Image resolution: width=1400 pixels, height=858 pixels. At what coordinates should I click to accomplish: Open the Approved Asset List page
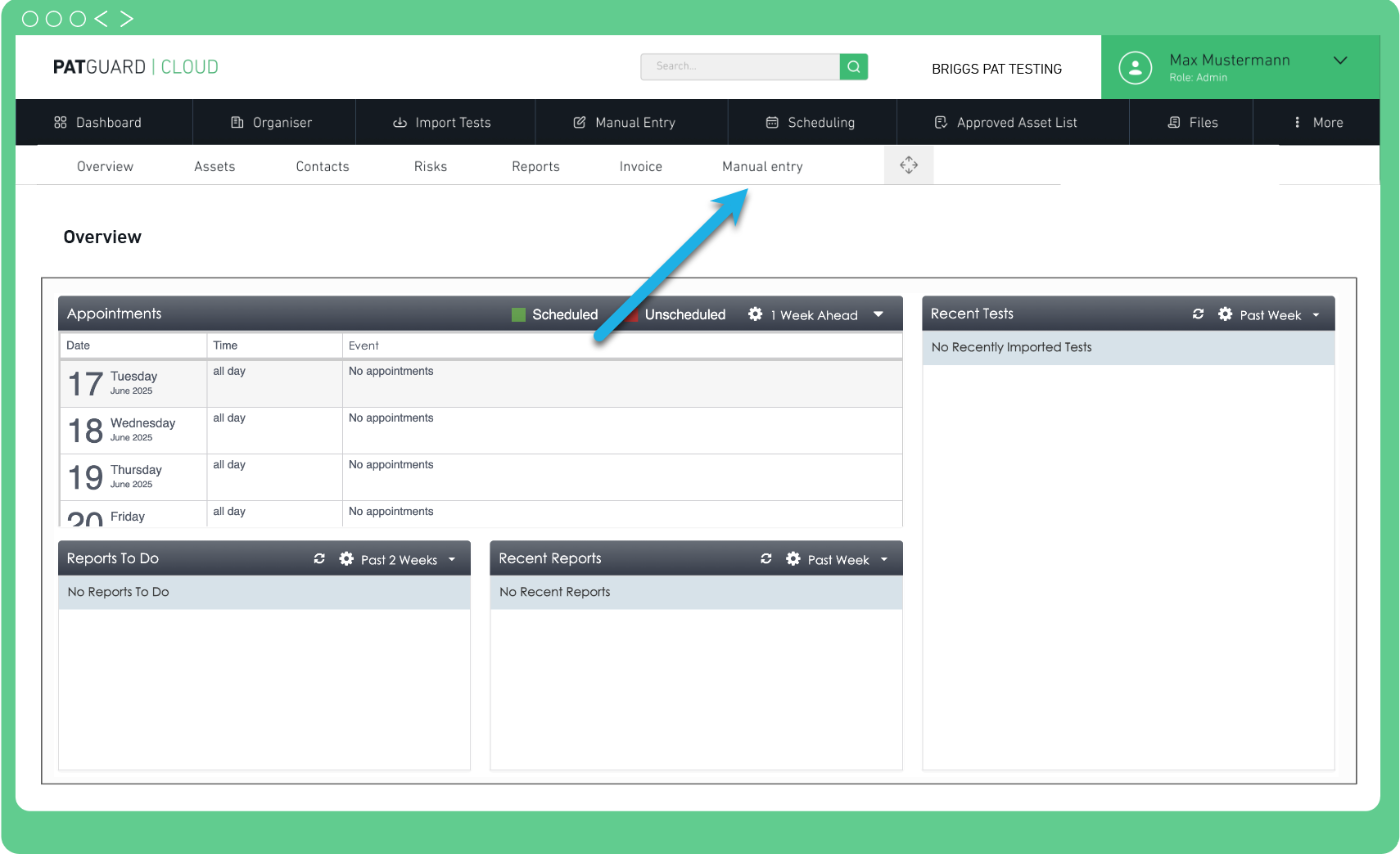point(1013,122)
